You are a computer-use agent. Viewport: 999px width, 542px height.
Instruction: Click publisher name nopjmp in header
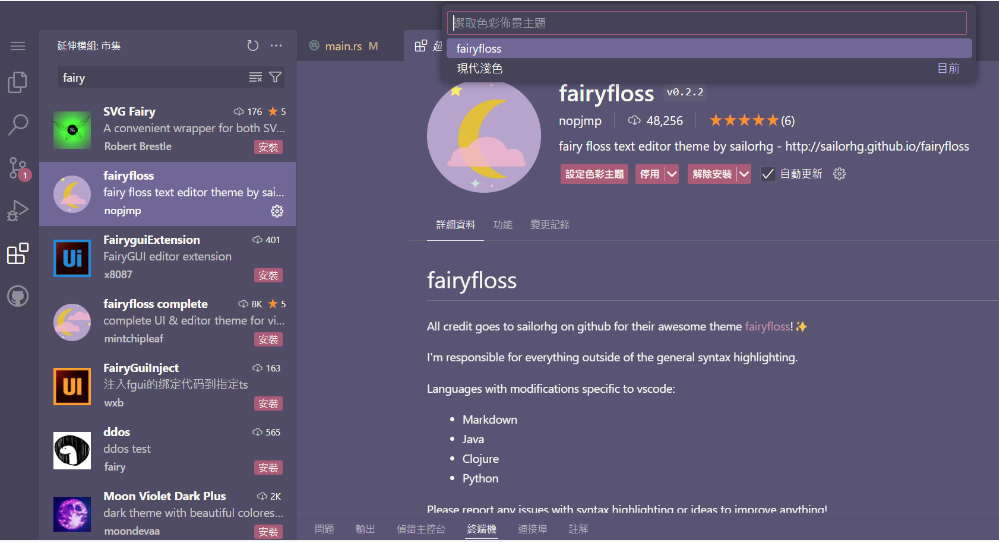coord(580,120)
